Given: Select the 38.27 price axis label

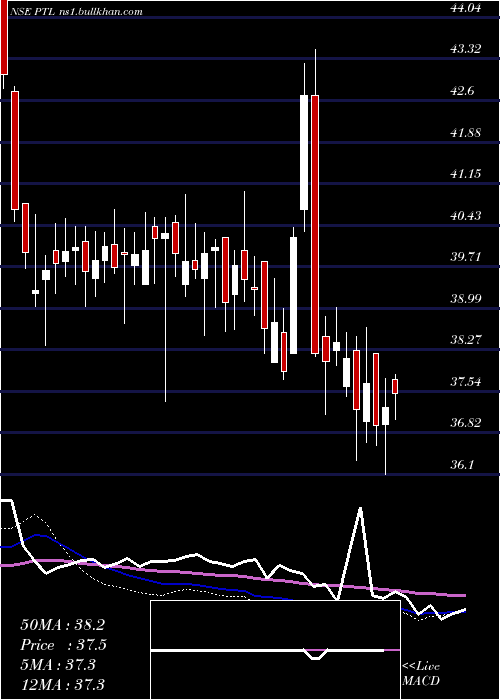Looking at the screenshot, I should (x=466, y=340).
